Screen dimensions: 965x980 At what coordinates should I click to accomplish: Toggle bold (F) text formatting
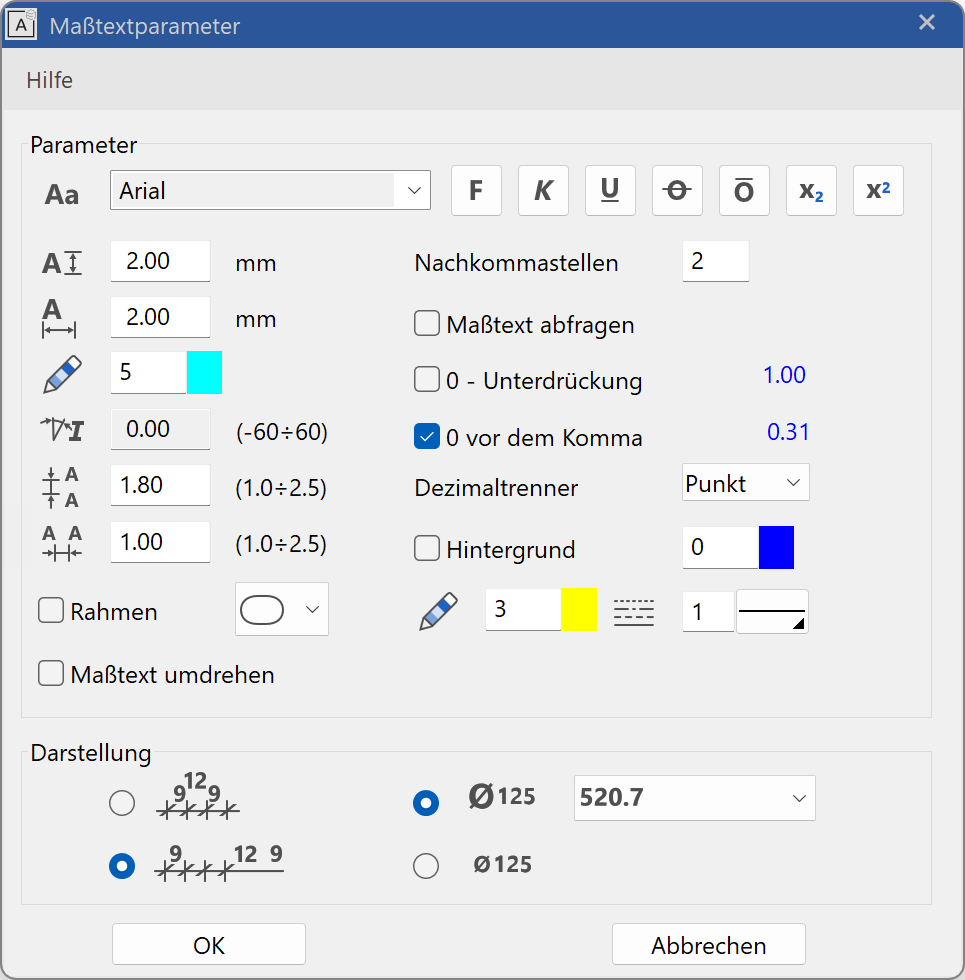(x=476, y=191)
